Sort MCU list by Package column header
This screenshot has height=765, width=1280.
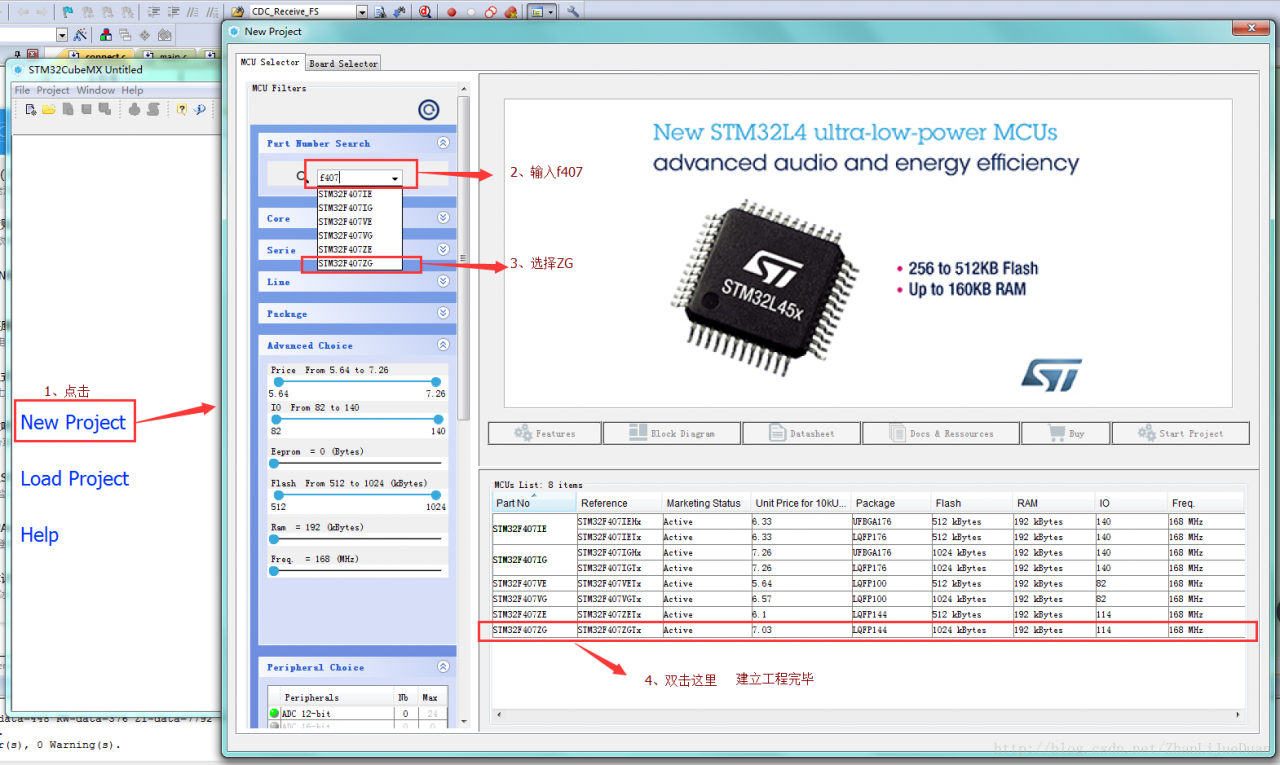tap(890, 503)
